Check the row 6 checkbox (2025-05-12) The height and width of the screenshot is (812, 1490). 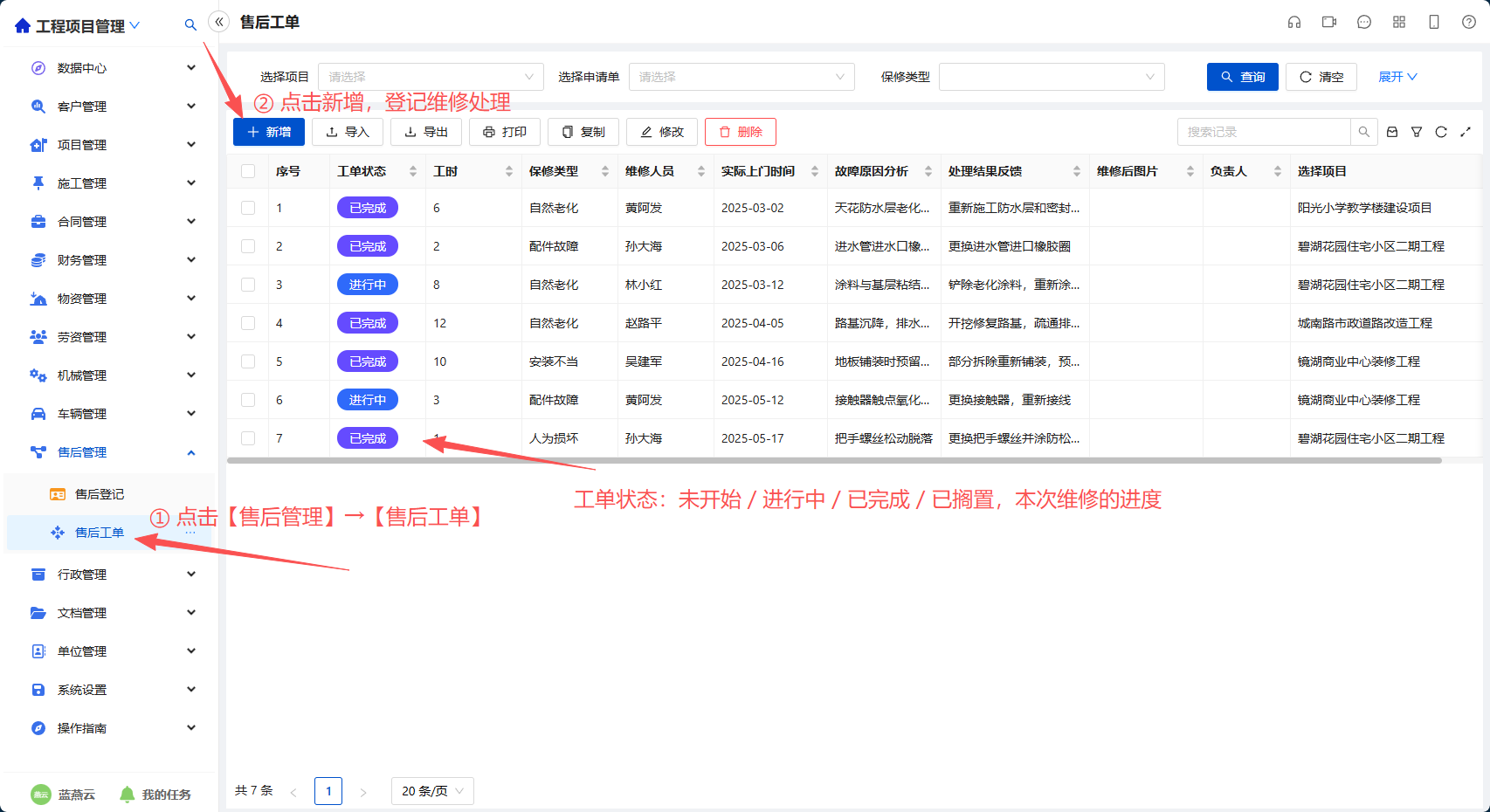248,400
